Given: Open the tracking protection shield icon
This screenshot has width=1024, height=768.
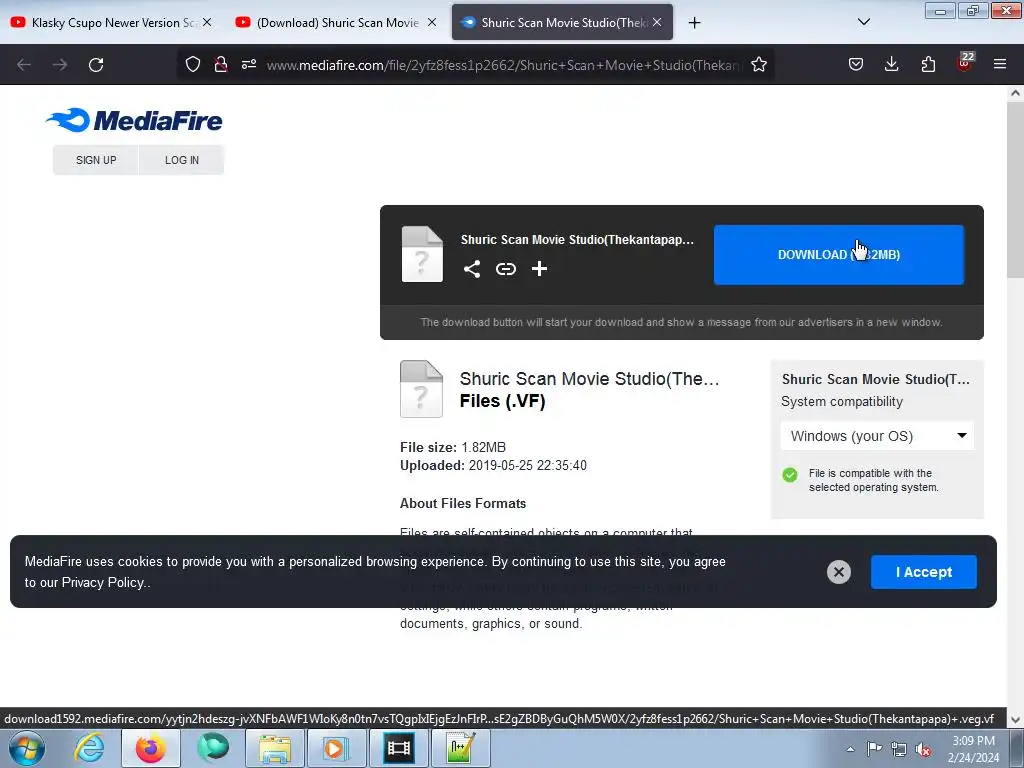Looking at the screenshot, I should point(193,64).
